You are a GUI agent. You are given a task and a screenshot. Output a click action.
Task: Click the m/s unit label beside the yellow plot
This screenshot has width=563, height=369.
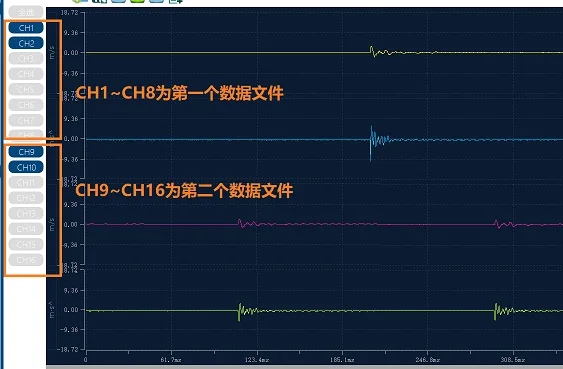tap(52, 52)
